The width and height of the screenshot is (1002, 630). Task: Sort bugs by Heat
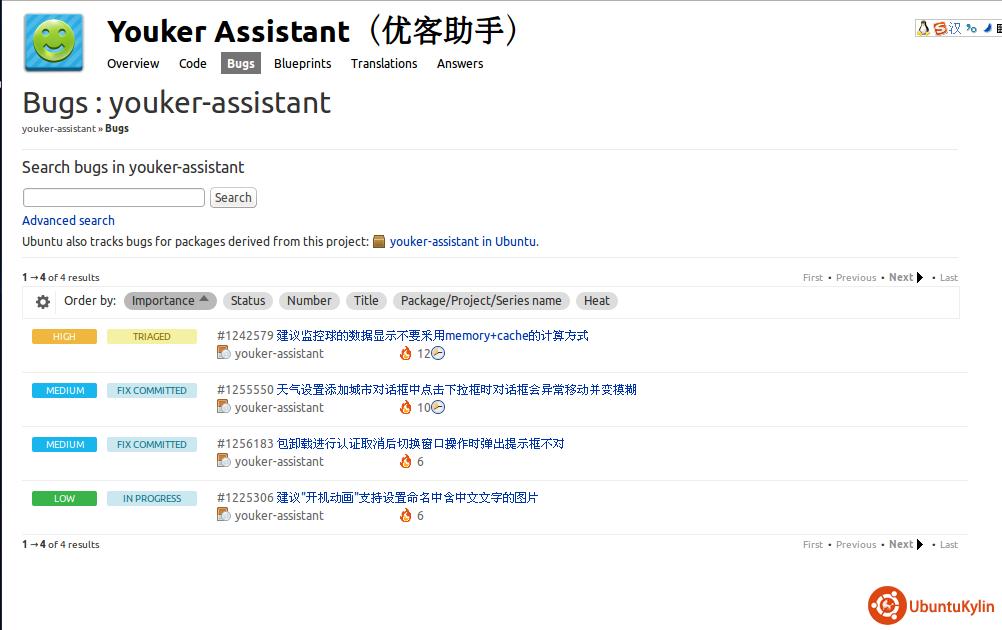point(597,300)
